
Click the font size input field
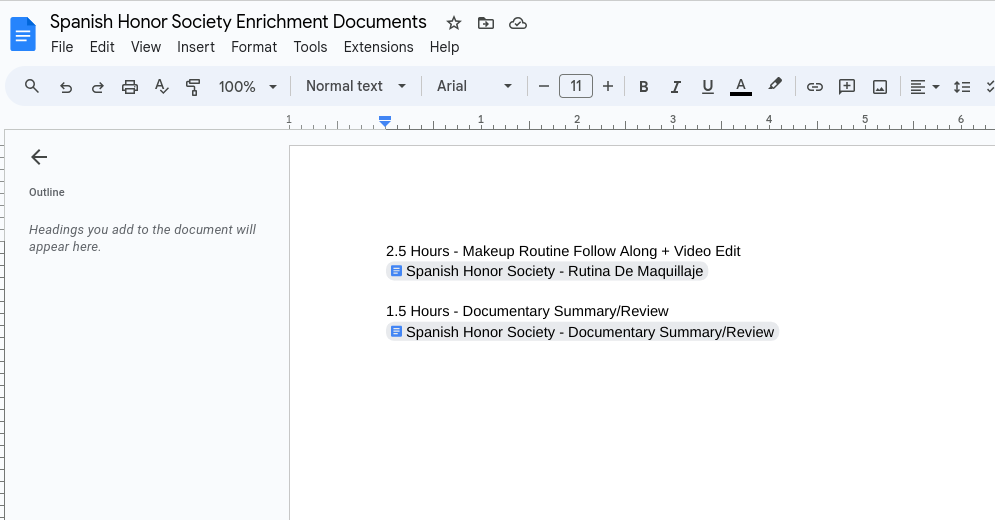point(576,87)
